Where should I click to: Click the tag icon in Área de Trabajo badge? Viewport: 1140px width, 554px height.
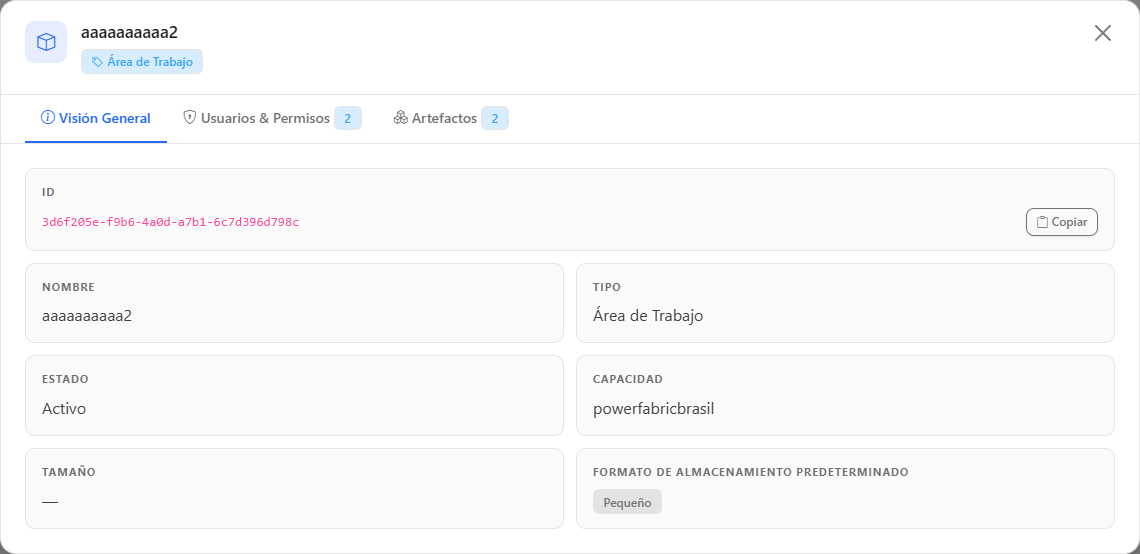coord(97,62)
